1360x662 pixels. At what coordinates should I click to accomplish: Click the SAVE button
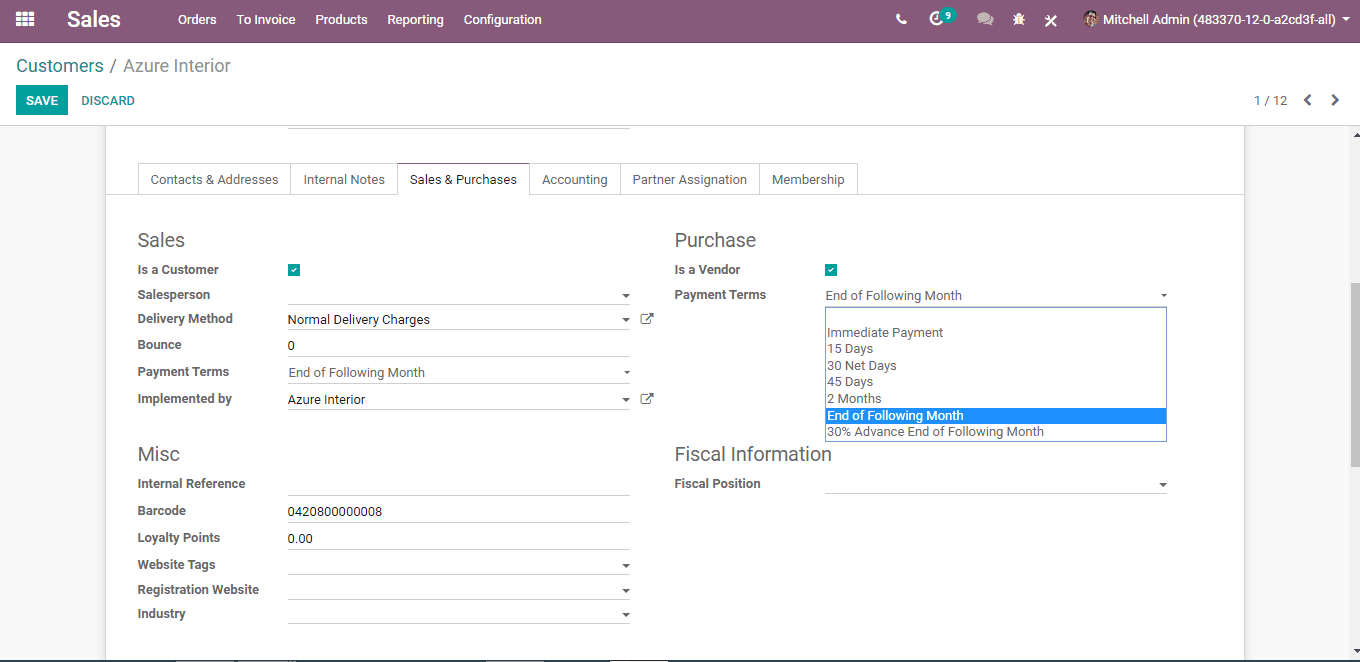(x=42, y=100)
